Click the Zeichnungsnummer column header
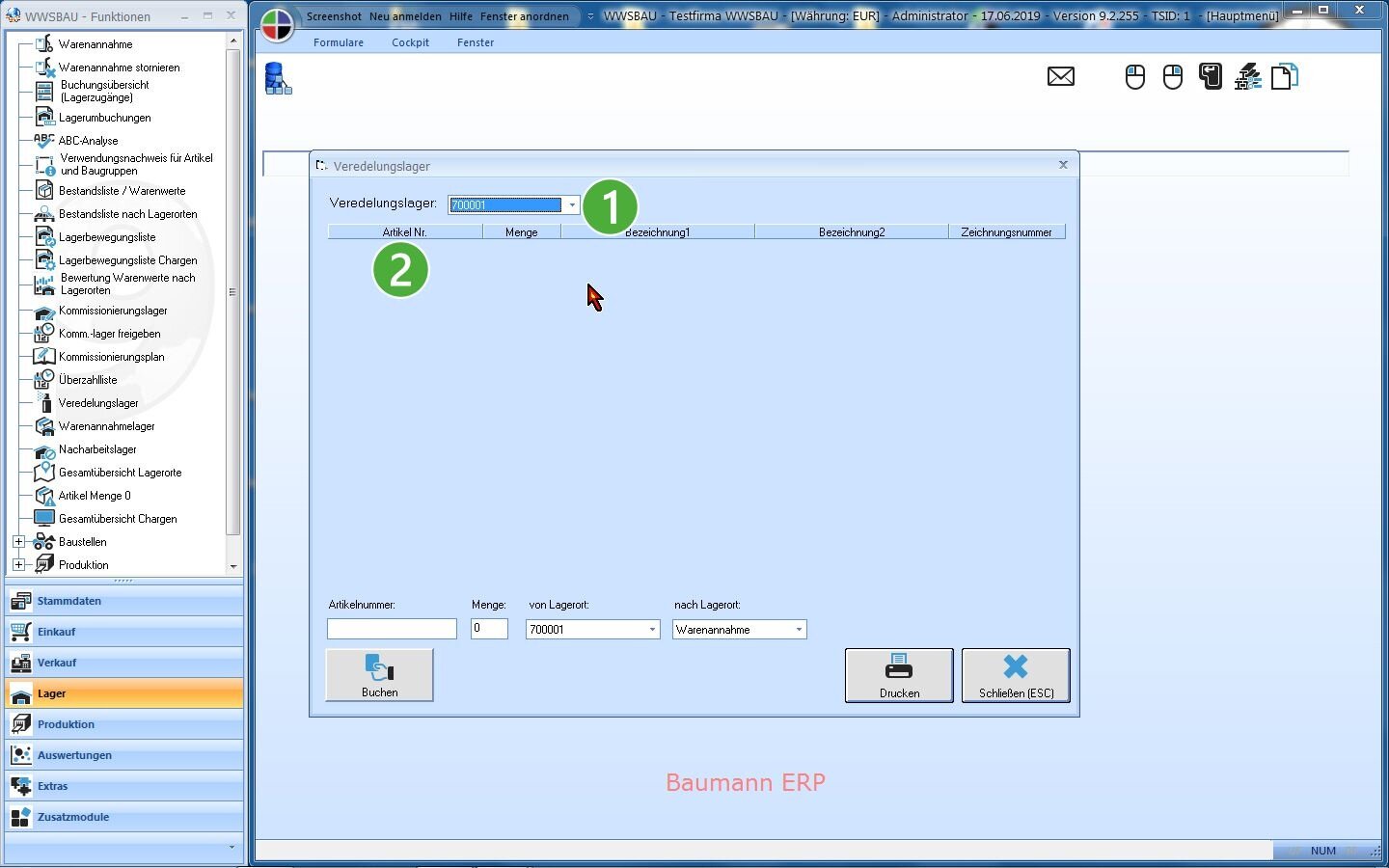 point(1007,232)
